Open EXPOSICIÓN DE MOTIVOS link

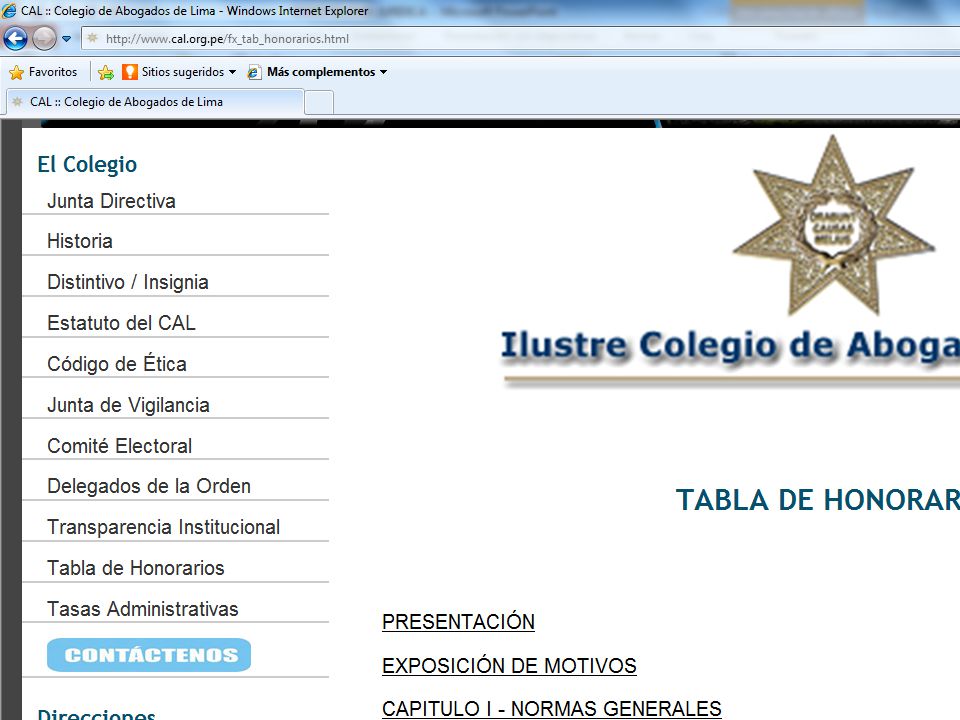tap(509, 666)
